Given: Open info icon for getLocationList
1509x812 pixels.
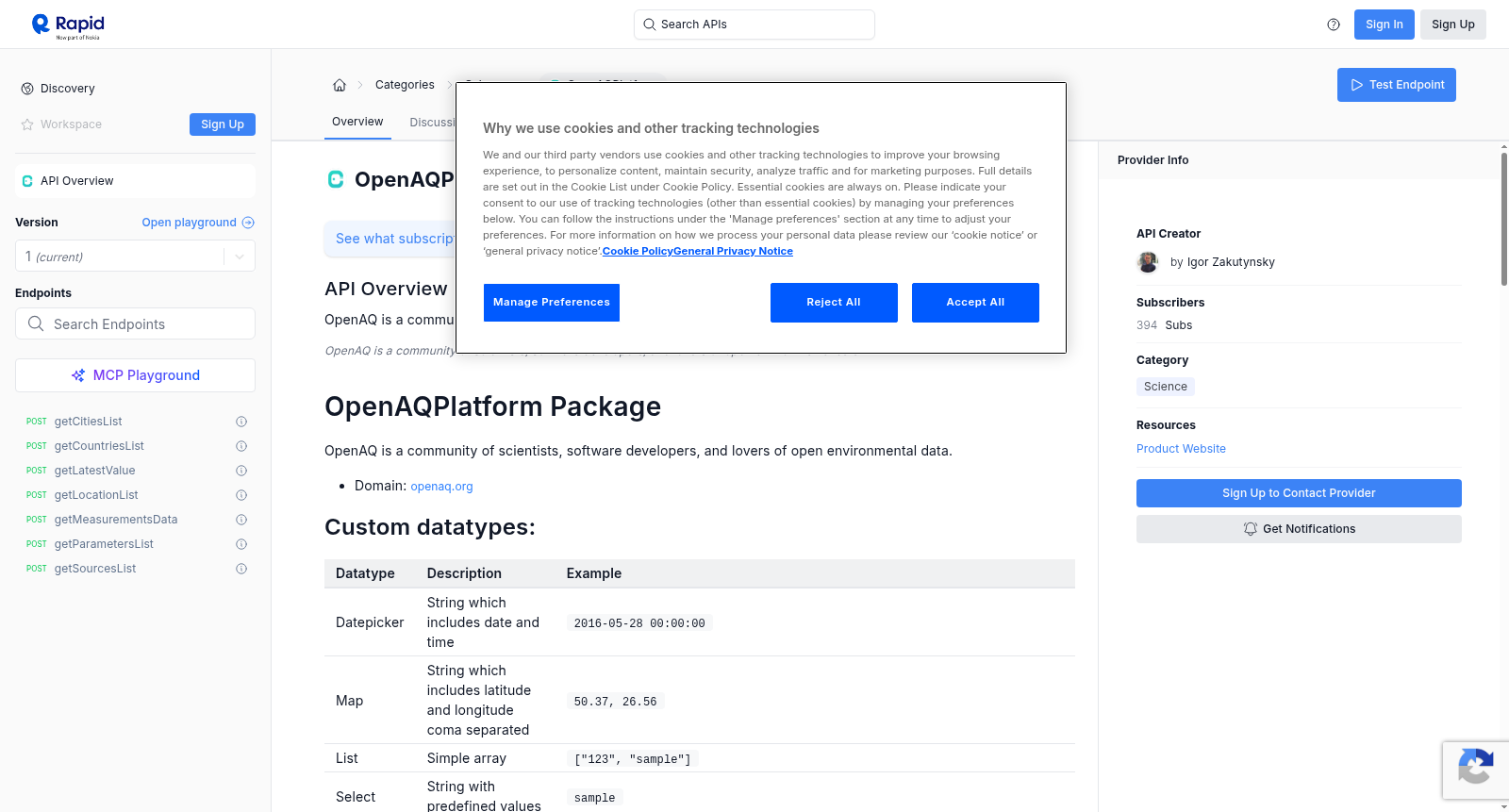Looking at the screenshot, I should pyautogui.click(x=241, y=495).
